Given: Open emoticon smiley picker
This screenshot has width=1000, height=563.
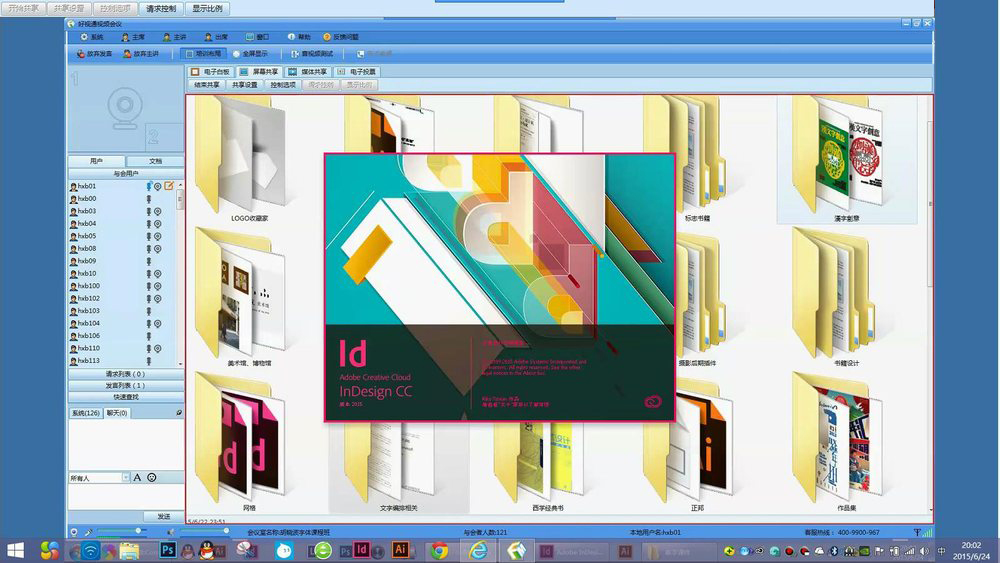Looking at the screenshot, I should pyautogui.click(x=152, y=478).
